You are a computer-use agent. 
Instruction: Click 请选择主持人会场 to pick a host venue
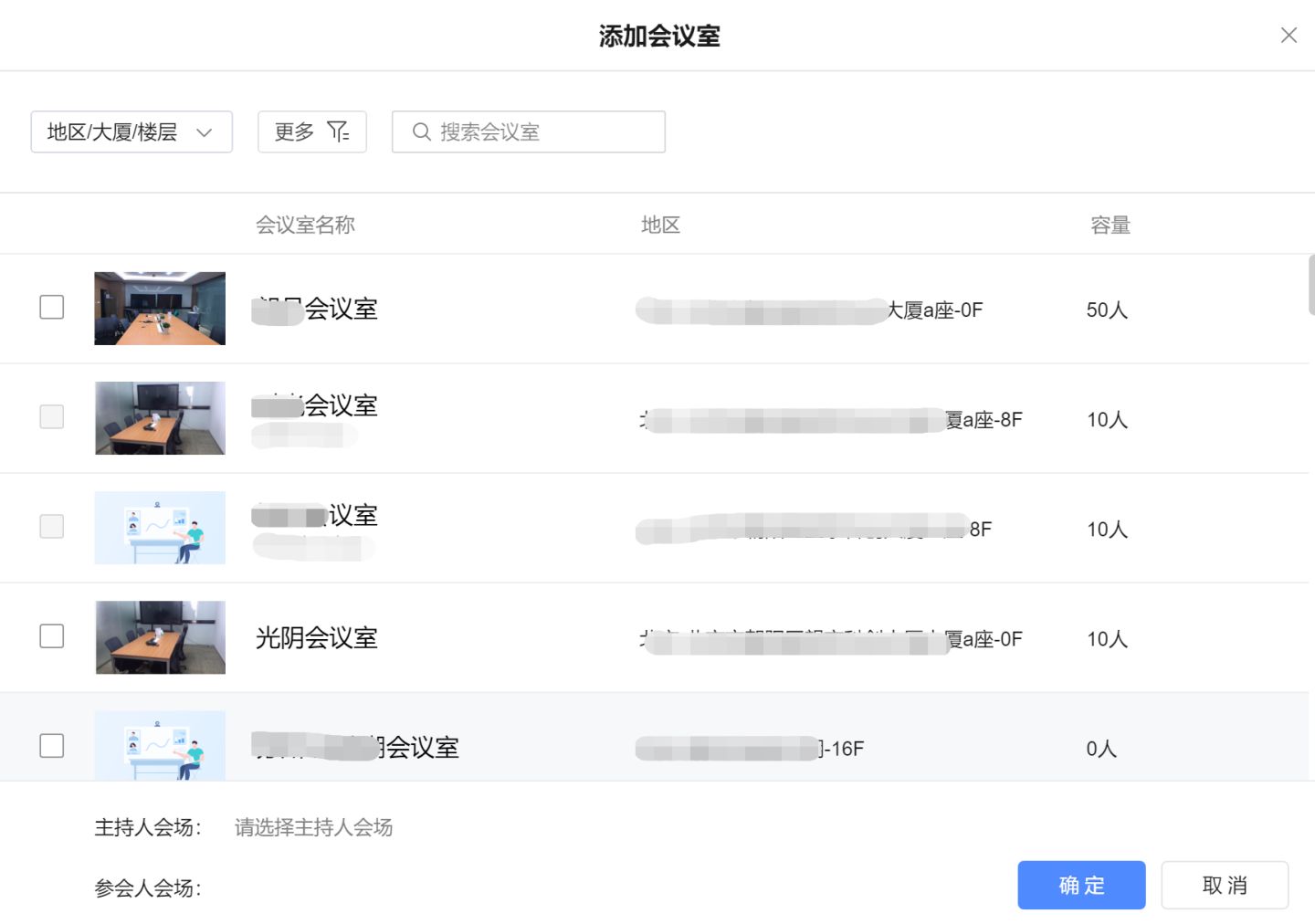313,827
